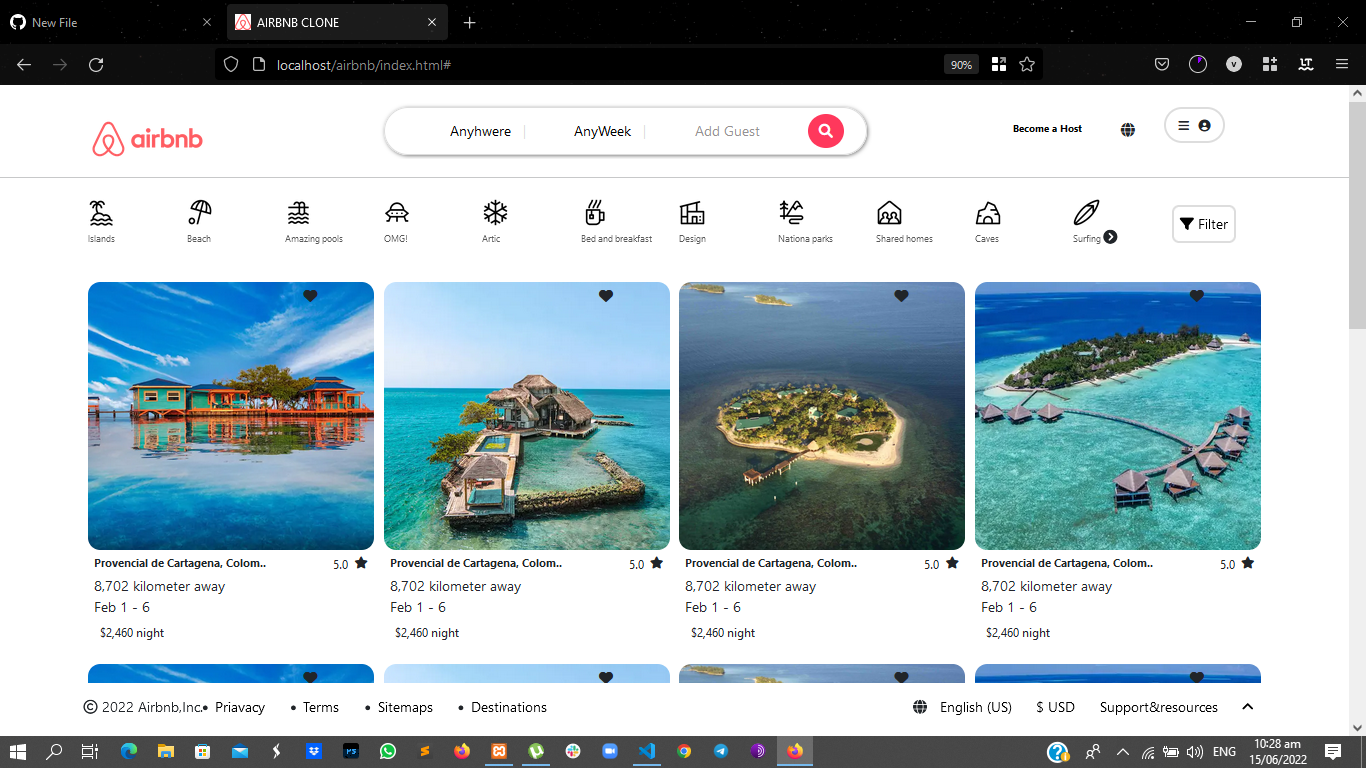Click AnyWeek in the search bar

click(602, 131)
